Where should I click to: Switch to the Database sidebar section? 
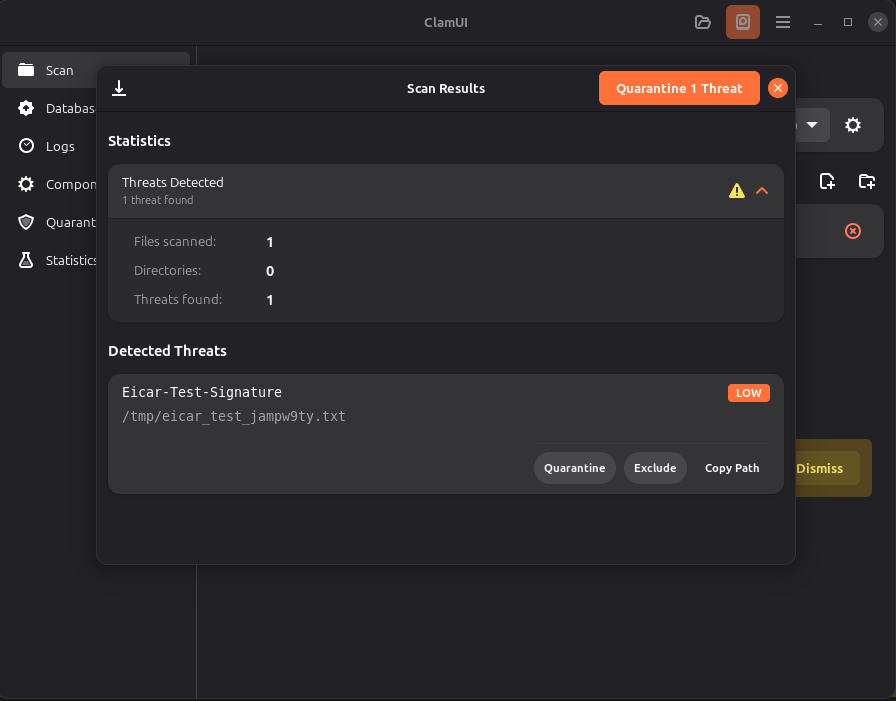(26, 108)
